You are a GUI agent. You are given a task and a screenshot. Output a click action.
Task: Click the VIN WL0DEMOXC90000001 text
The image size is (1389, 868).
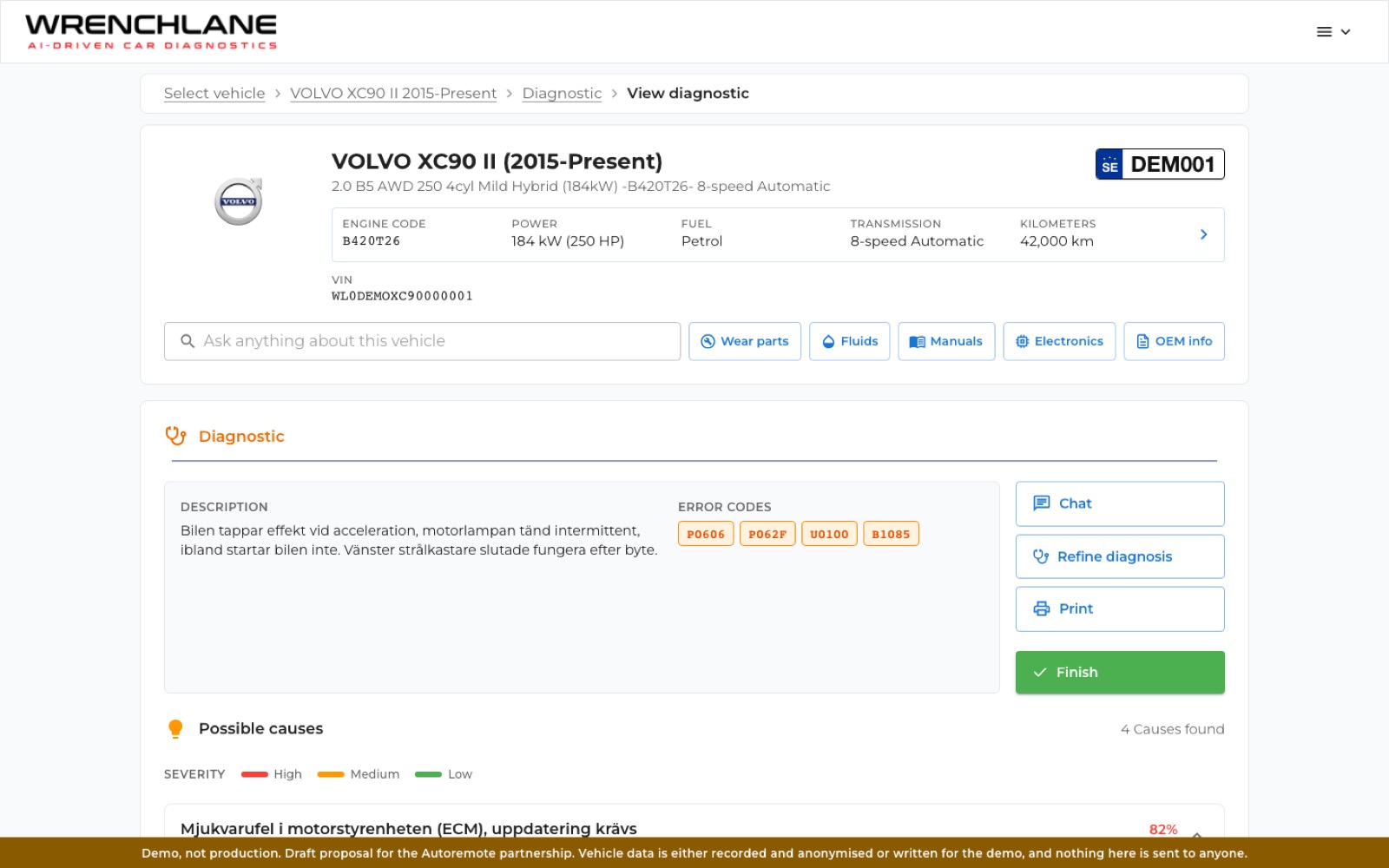402,296
